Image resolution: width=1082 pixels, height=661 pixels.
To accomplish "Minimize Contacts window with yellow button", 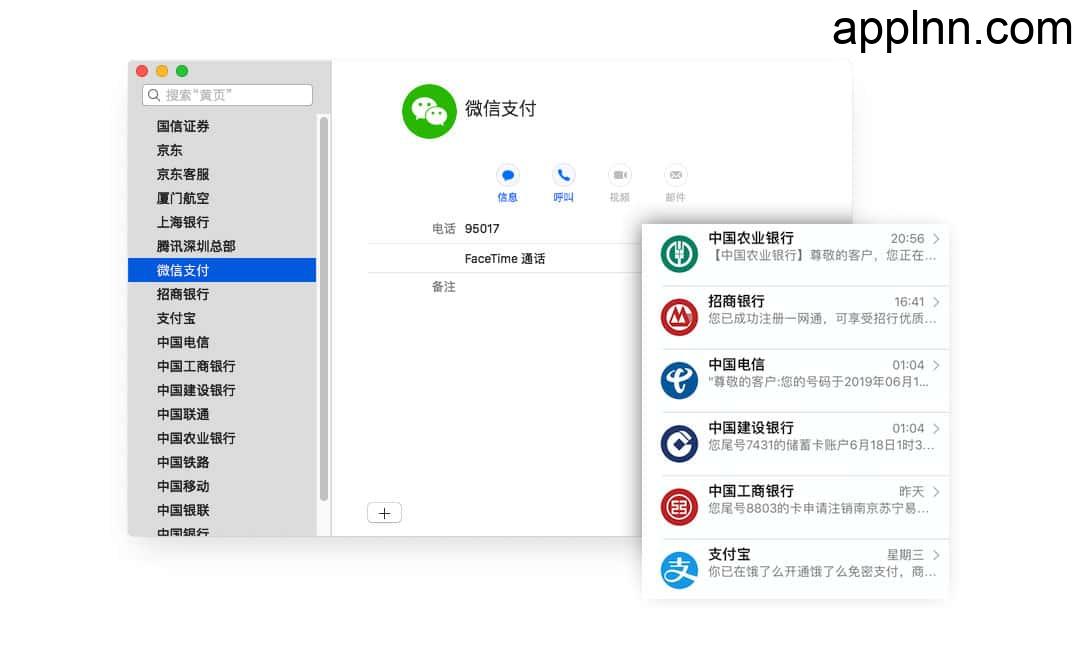I will coord(162,71).
